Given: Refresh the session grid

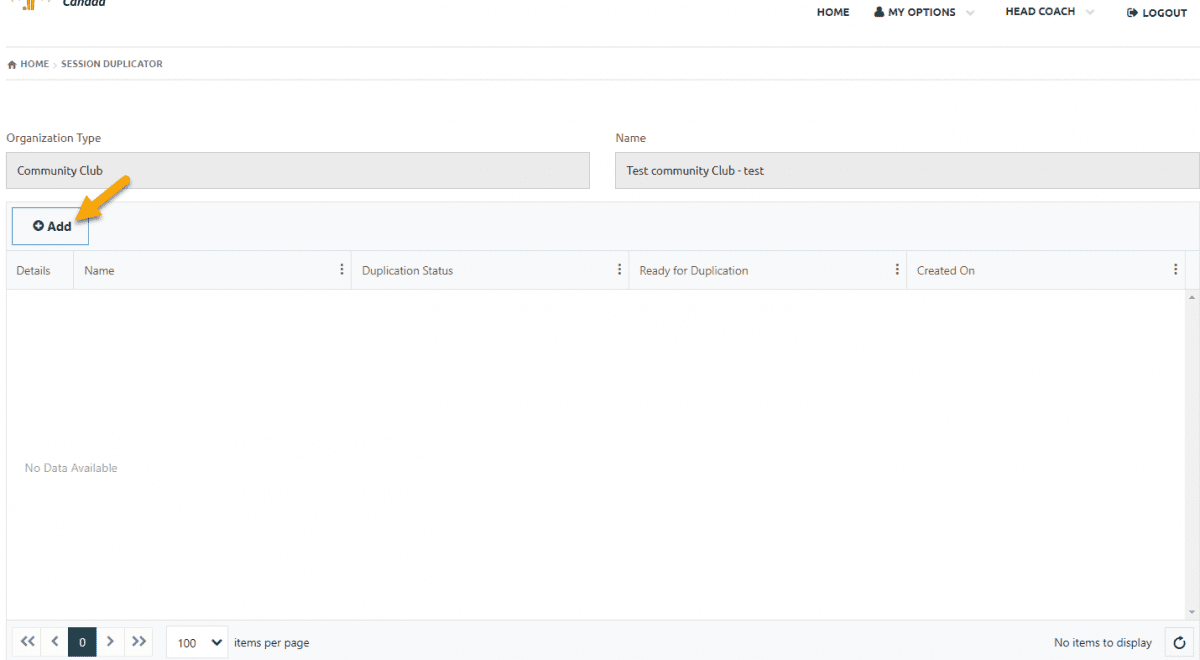Looking at the screenshot, I should 1179,643.
